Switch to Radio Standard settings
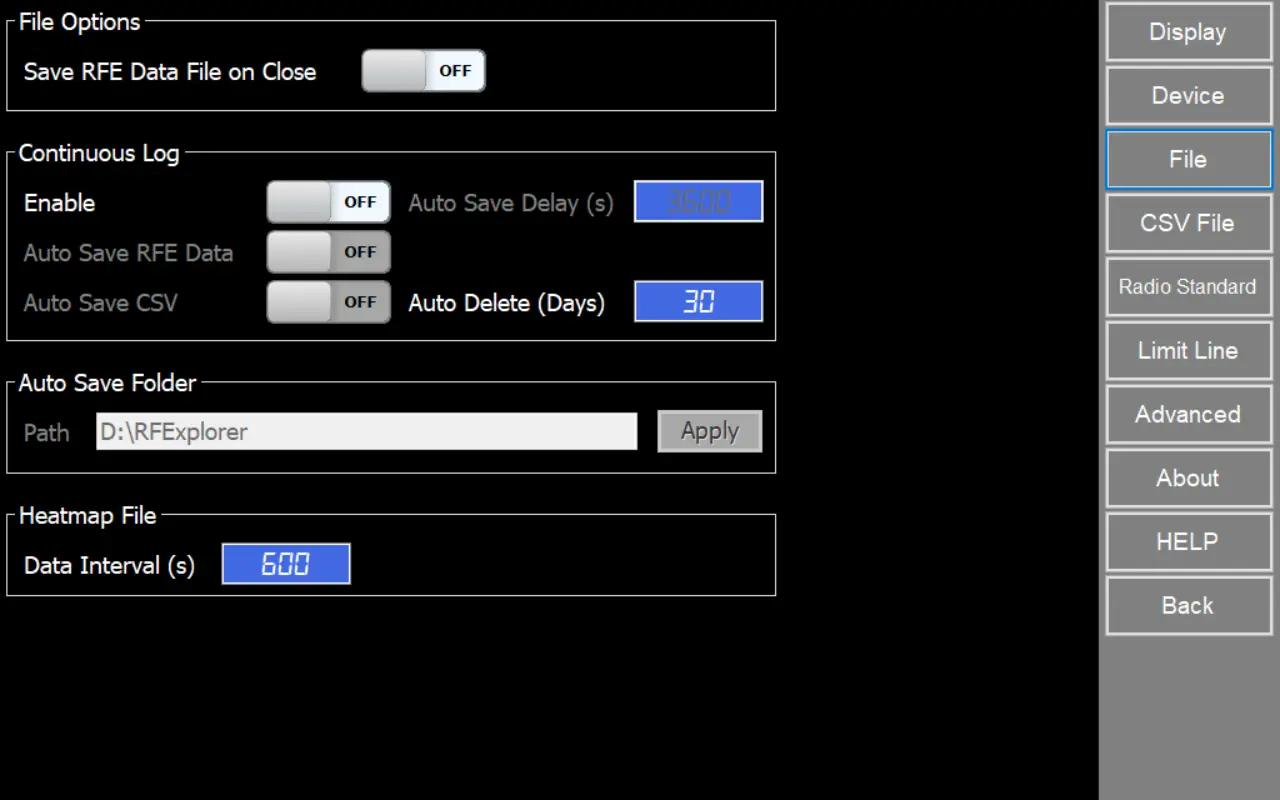 tap(1187, 287)
